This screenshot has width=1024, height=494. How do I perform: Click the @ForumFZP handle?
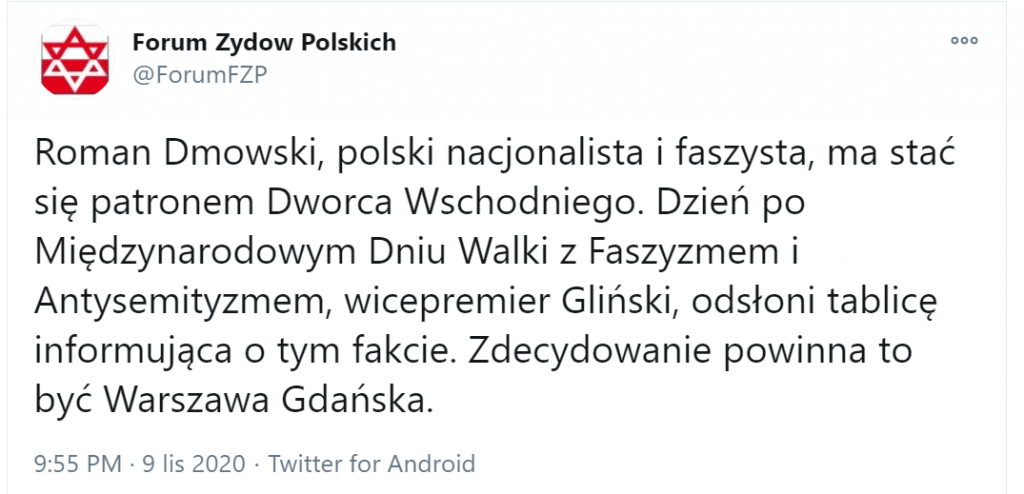click(198, 77)
